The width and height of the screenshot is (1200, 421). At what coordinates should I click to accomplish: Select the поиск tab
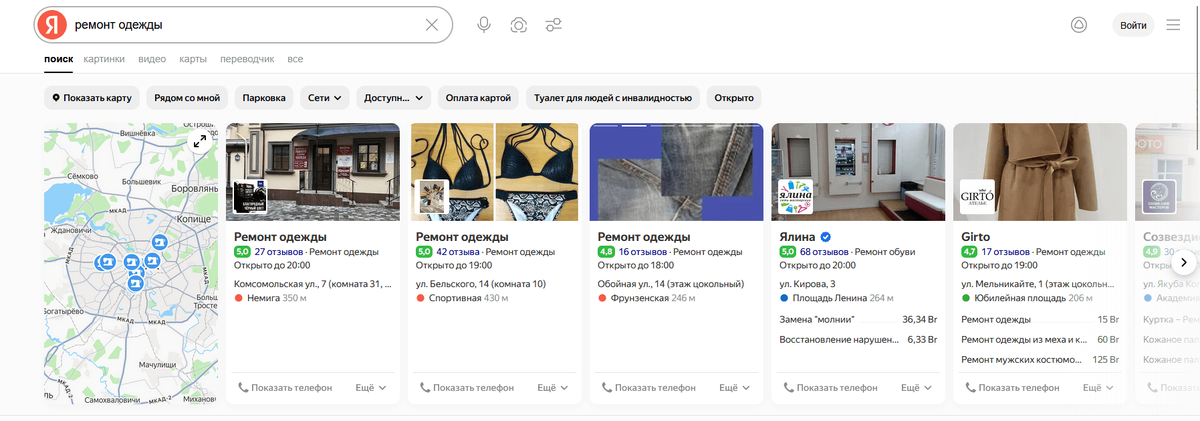point(58,59)
